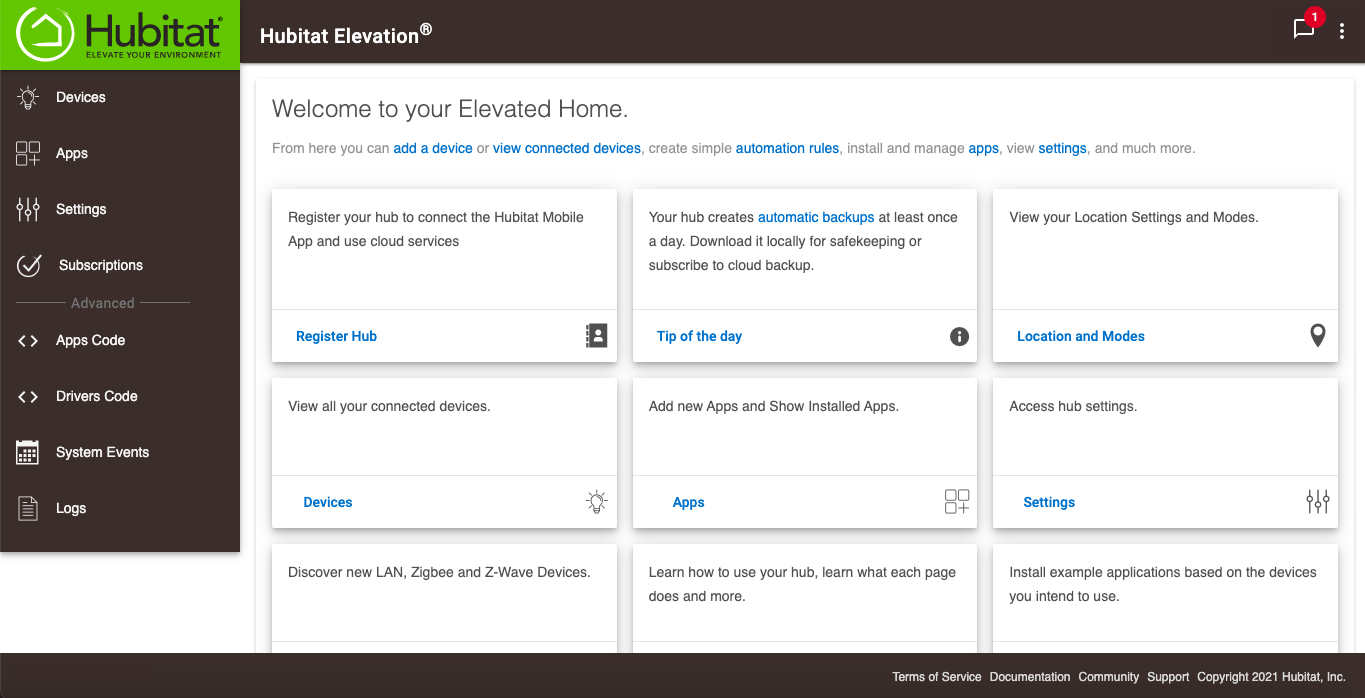Image resolution: width=1365 pixels, height=698 pixels.
Task: Open the Tip of the day link
Action: tap(699, 336)
